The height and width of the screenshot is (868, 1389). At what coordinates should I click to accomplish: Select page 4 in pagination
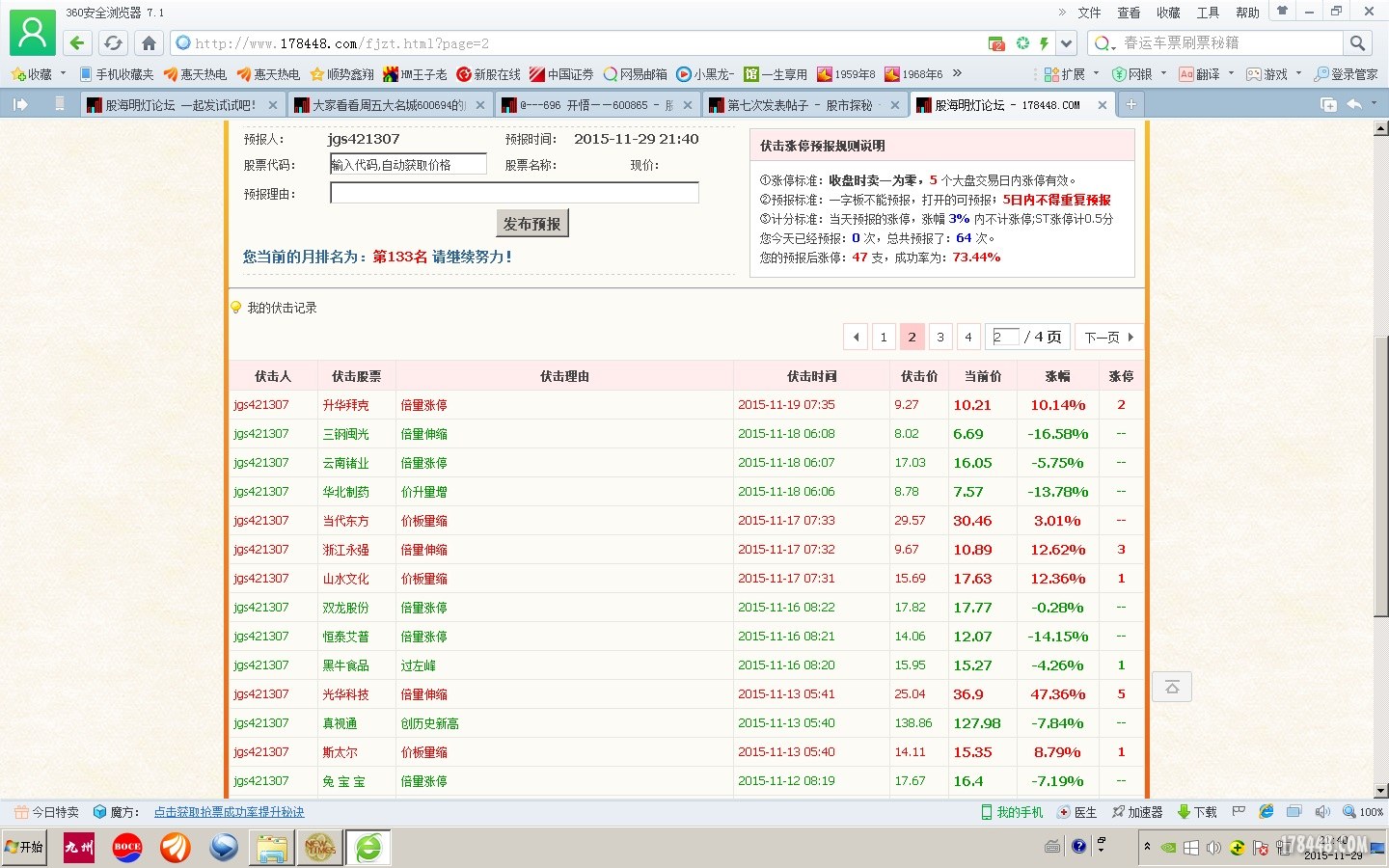[x=968, y=337]
